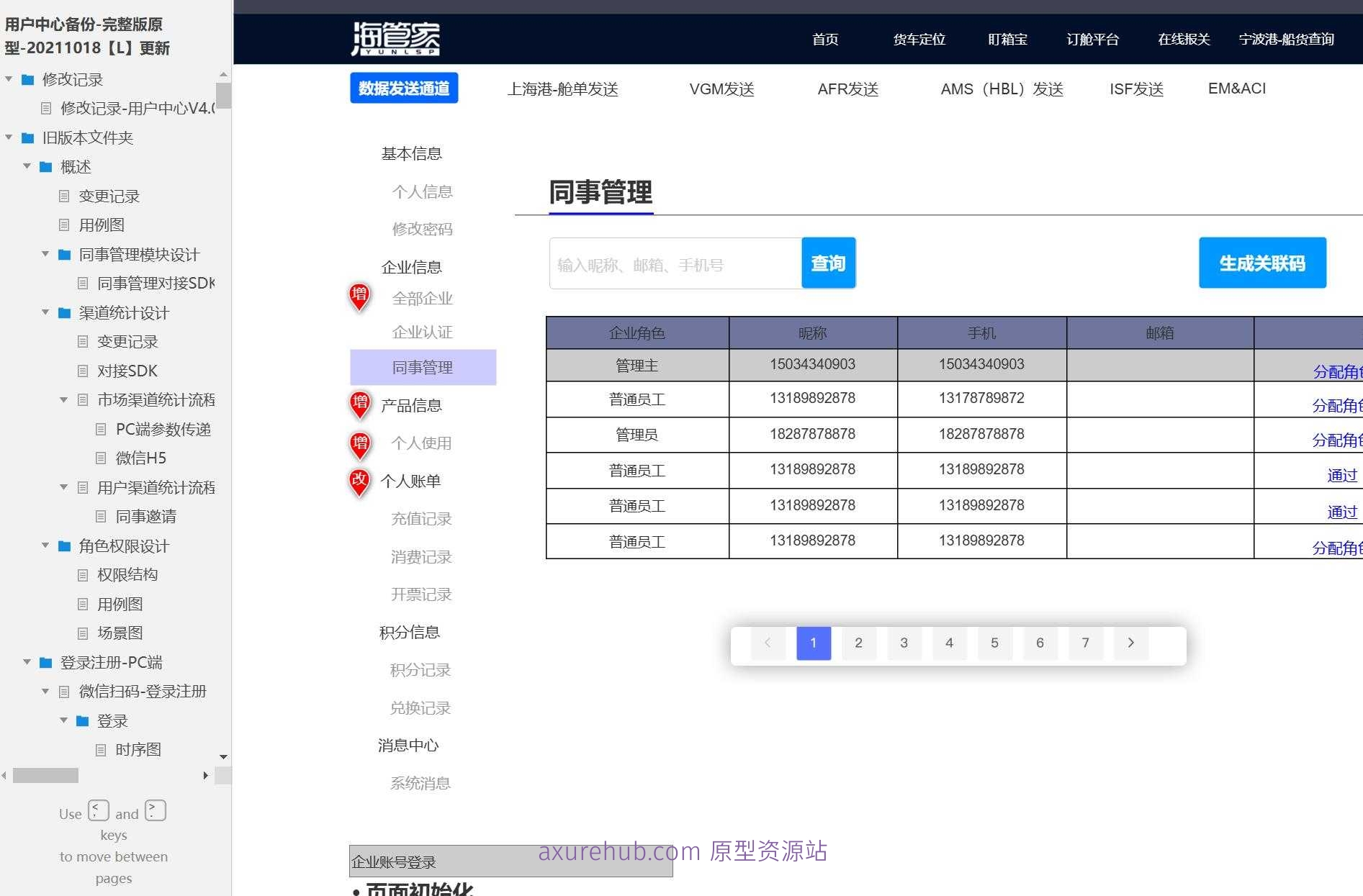This screenshot has width=1363, height=896.
Task: Click the next key icon in hint
Action: [156, 810]
